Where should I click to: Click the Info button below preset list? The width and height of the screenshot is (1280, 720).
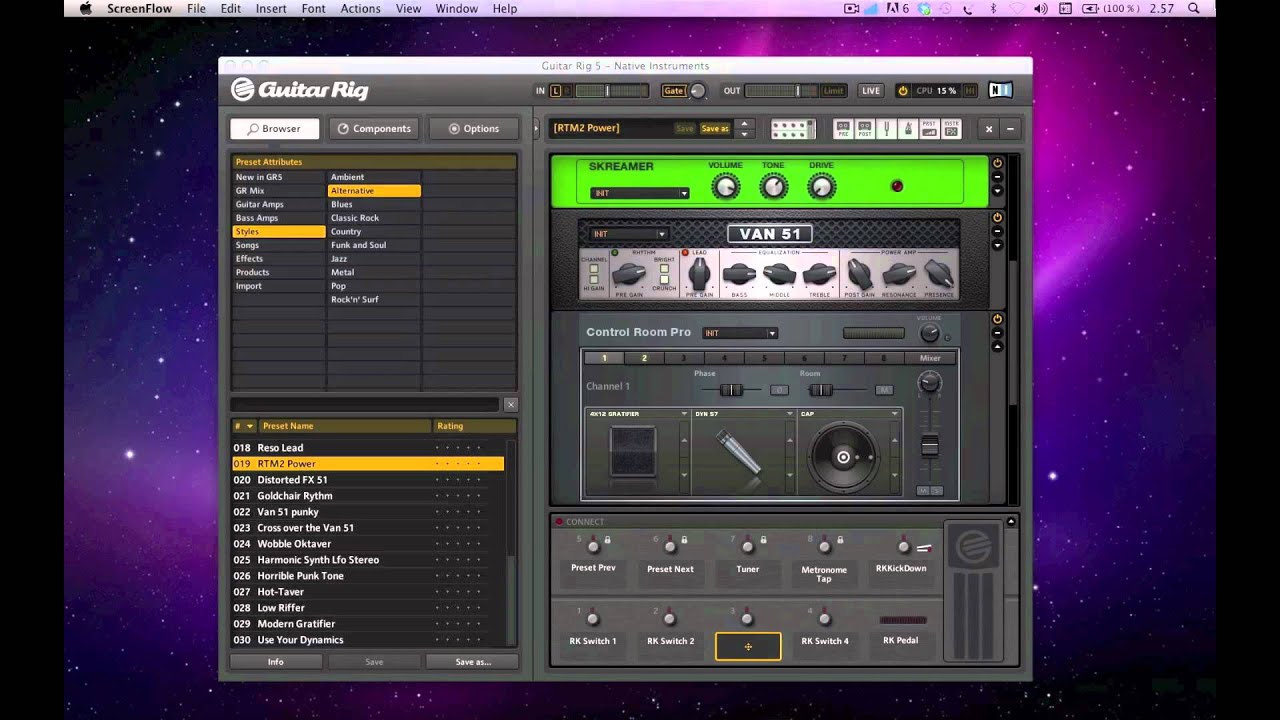(275, 661)
